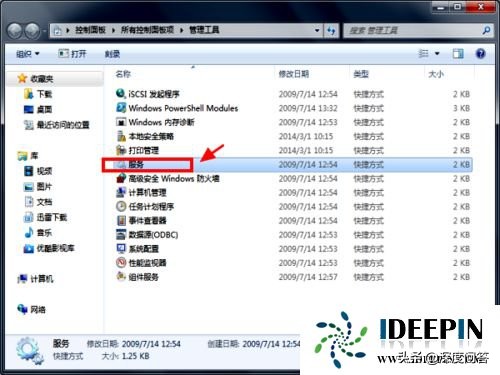Viewport: 500px width, 375px height.
Task: Show the preview pane icon
Action: pos(458,54)
